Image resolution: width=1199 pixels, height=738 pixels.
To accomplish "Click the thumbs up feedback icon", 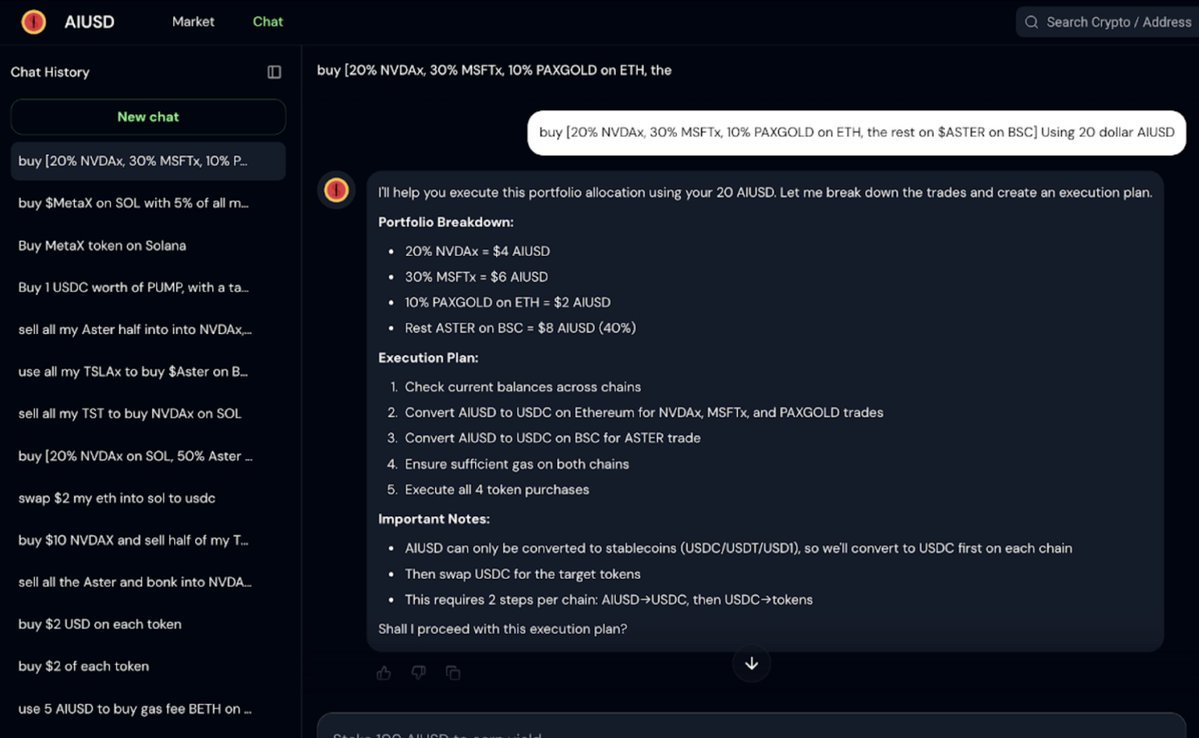I will pyautogui.click(x=384, y=673).
